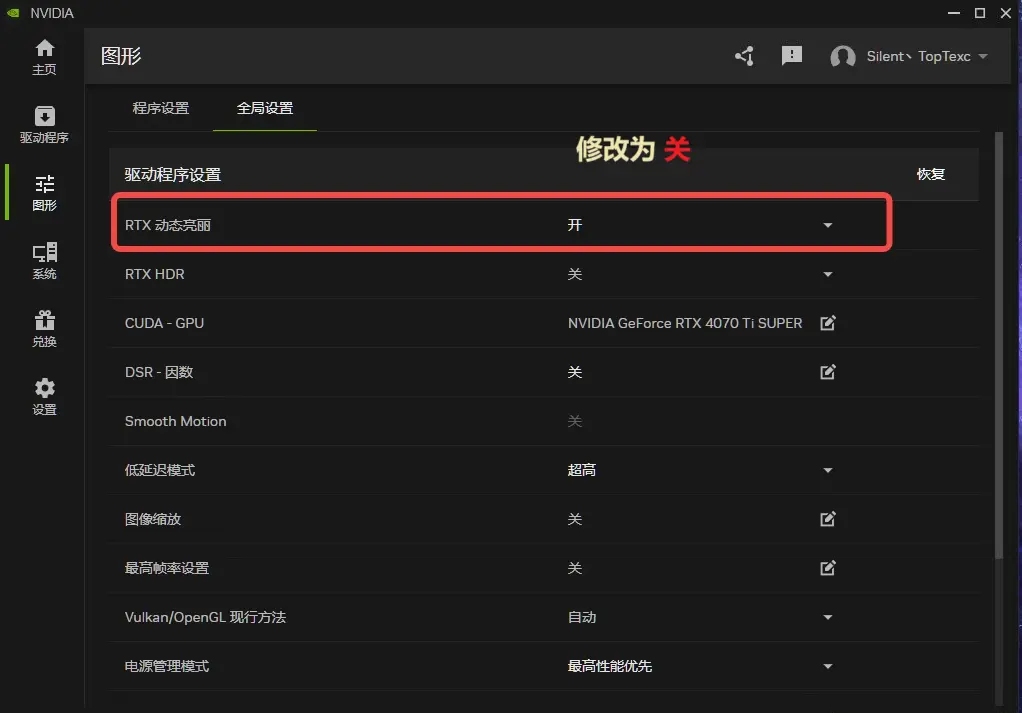Click the 电源管理模式 row label
Image resolution: width=1022 pixels, height=713 pixels.
pos(167,666)
